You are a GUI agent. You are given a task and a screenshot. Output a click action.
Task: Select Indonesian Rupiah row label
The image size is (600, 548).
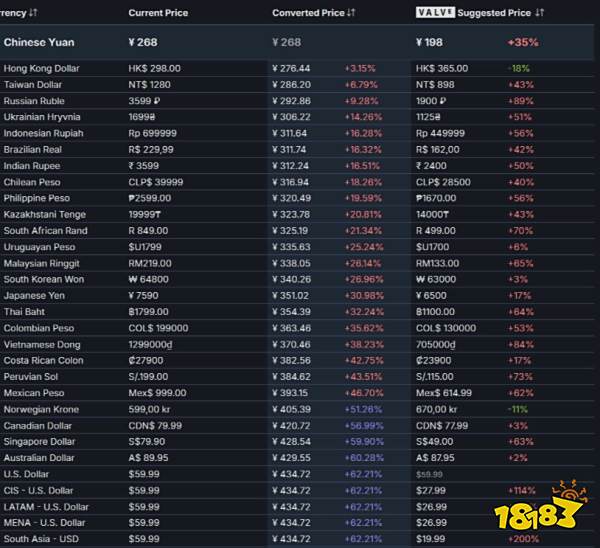tap(43, 134)
